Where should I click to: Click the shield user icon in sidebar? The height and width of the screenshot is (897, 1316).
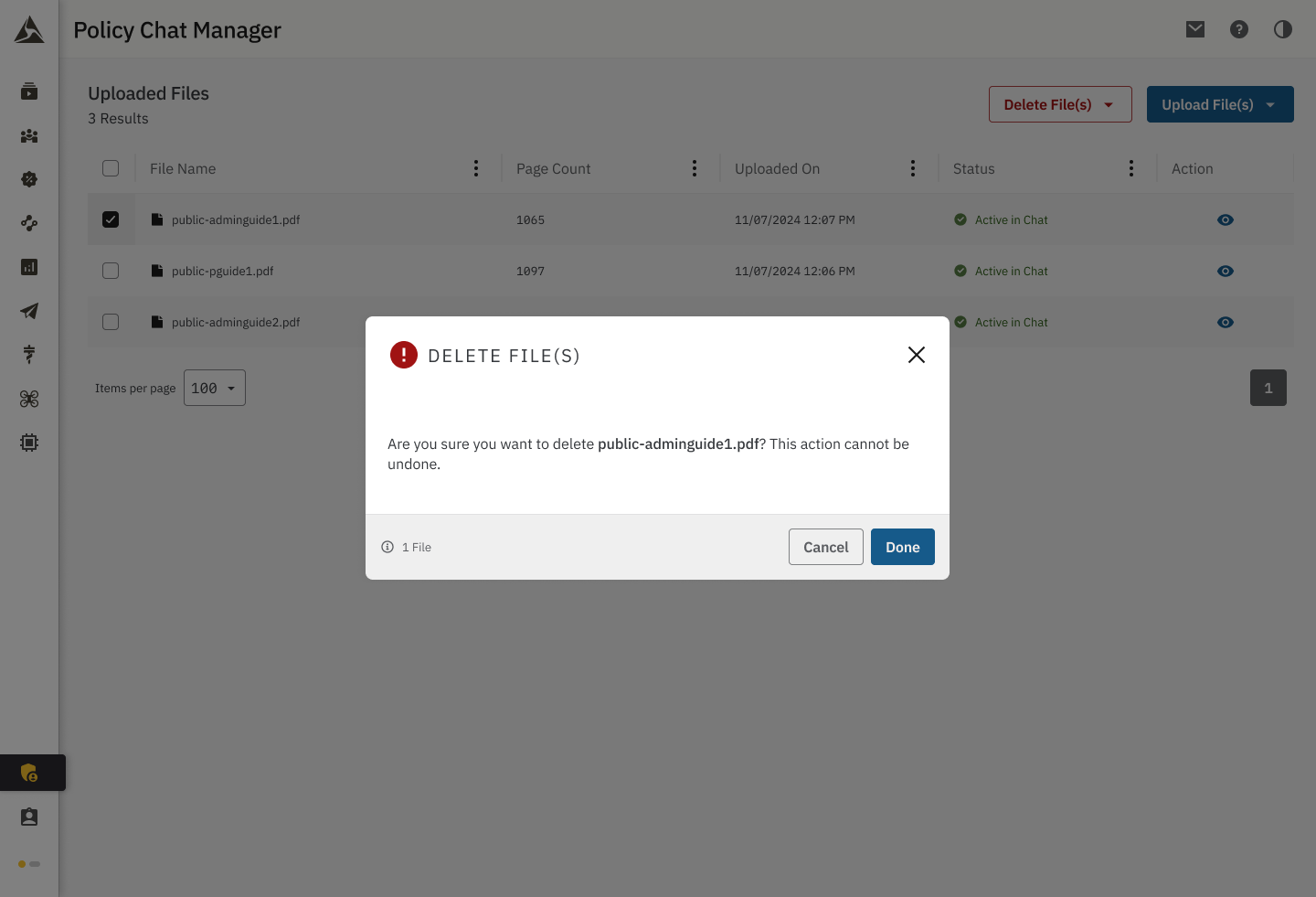click(x=29, y=773)
